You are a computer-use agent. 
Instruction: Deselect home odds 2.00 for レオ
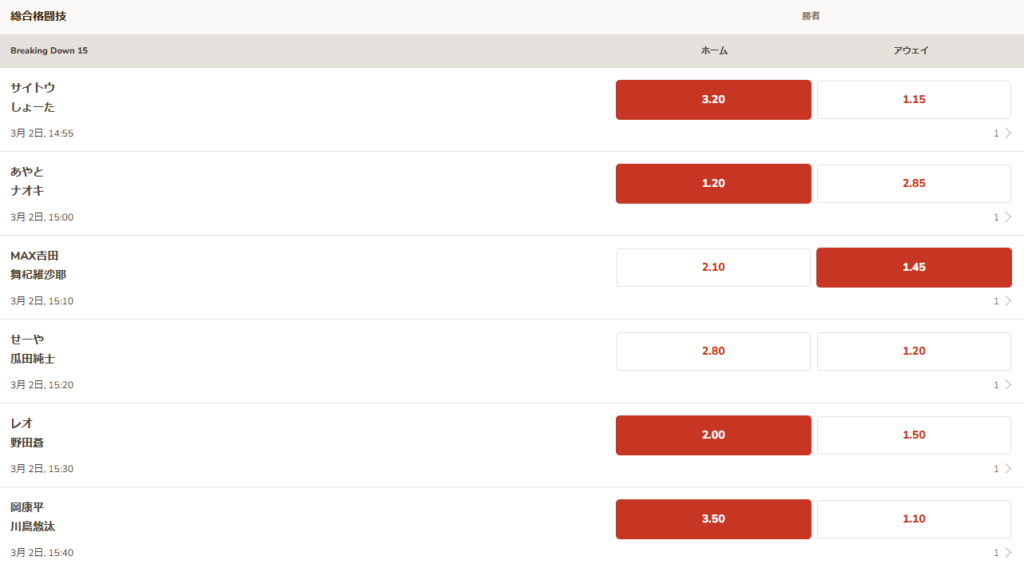pyautogui.click(x=713, y=435)
